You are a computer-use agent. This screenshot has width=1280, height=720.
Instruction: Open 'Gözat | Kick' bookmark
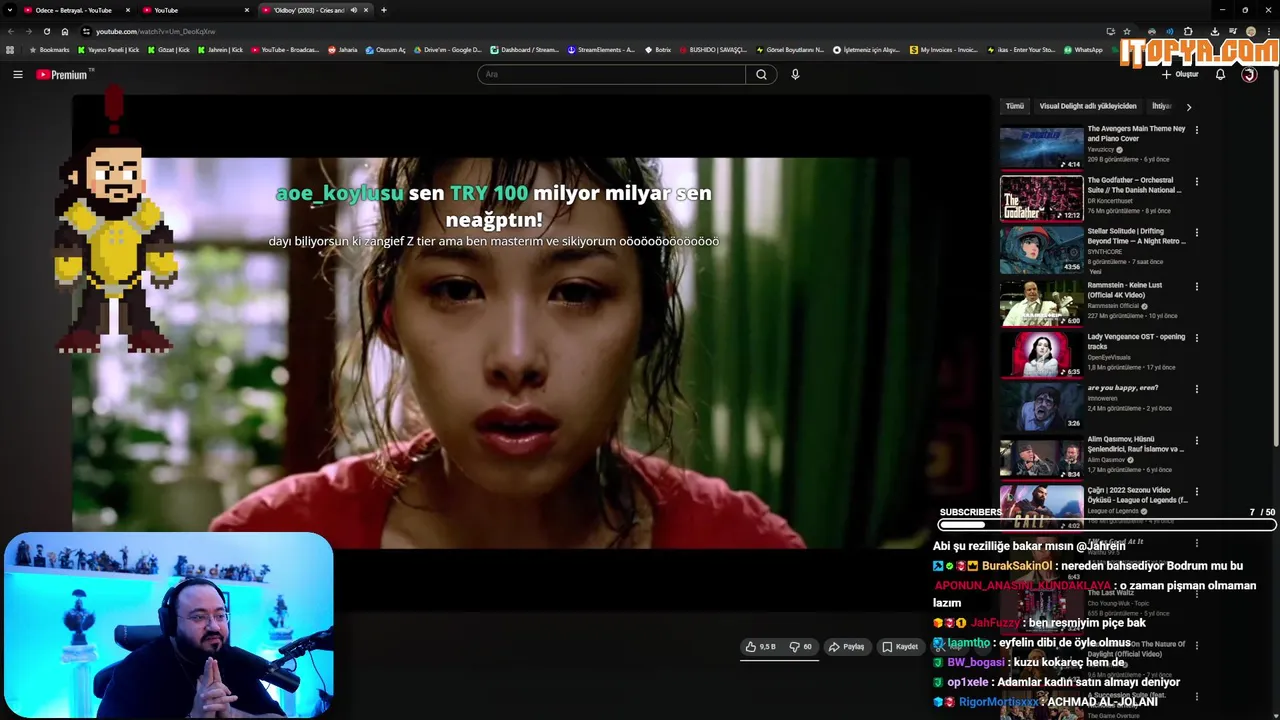point(168,50)
